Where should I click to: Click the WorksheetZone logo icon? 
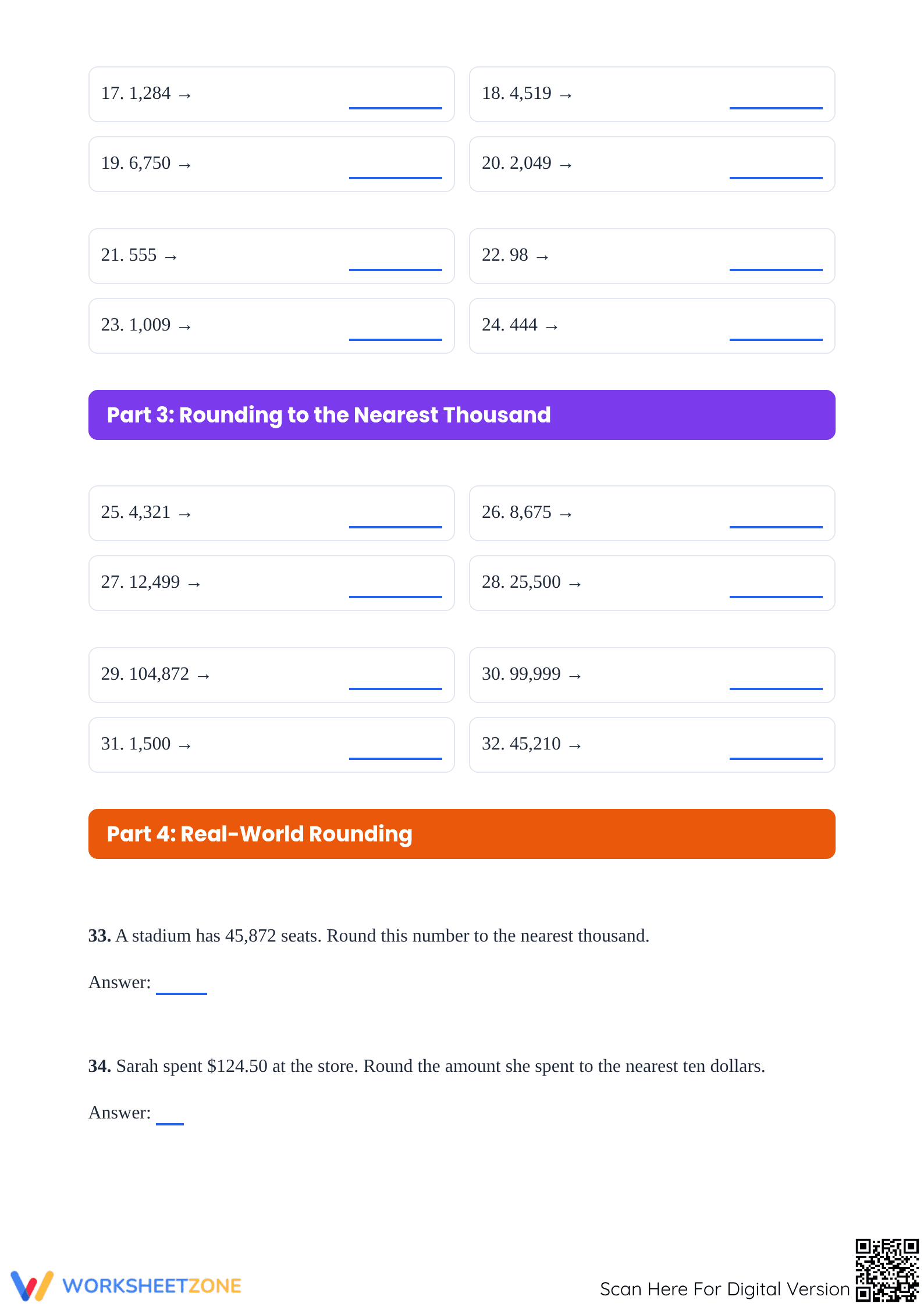click(32, 1285)
